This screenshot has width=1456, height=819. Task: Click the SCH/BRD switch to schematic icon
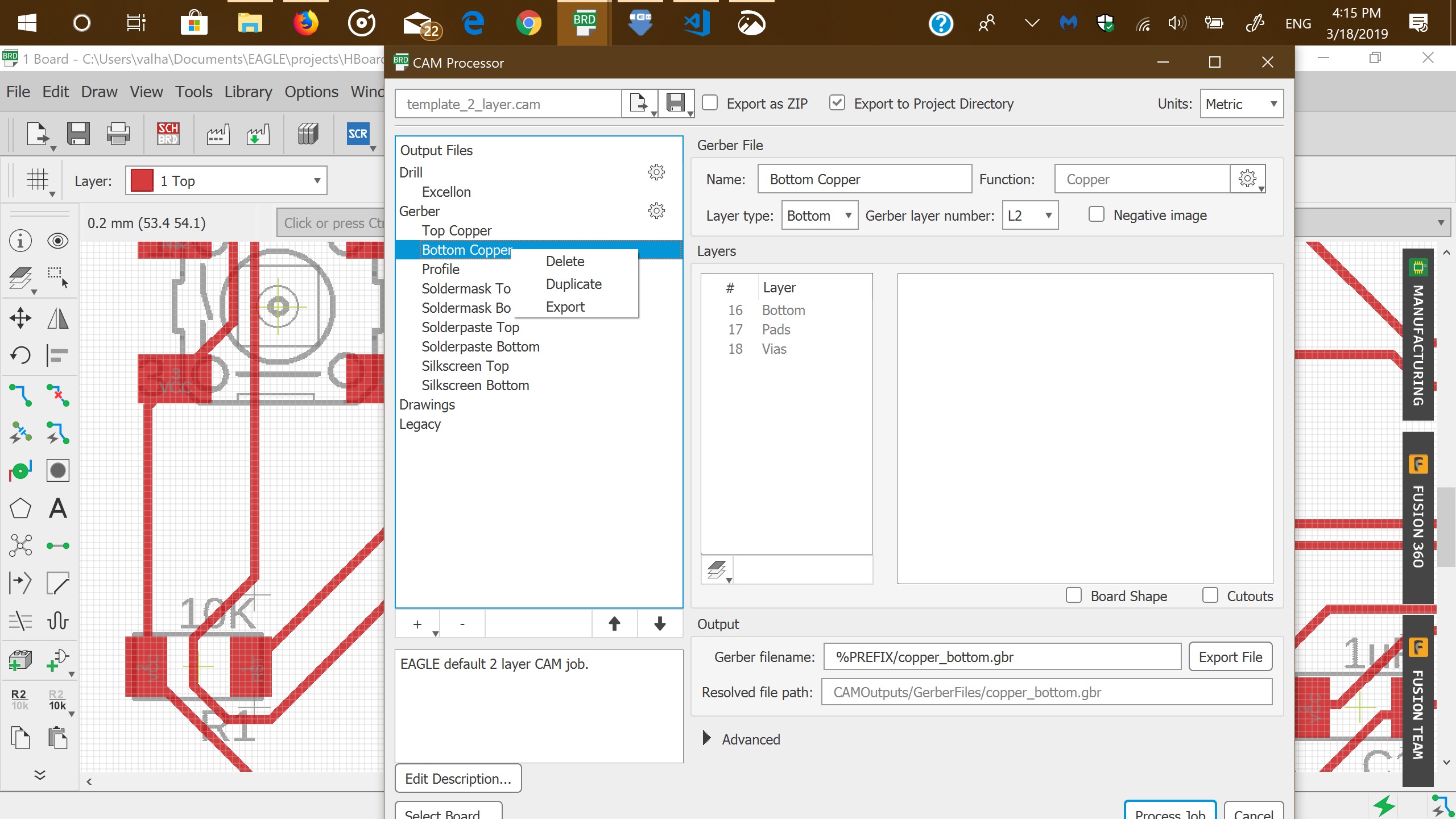pos(168,134)
